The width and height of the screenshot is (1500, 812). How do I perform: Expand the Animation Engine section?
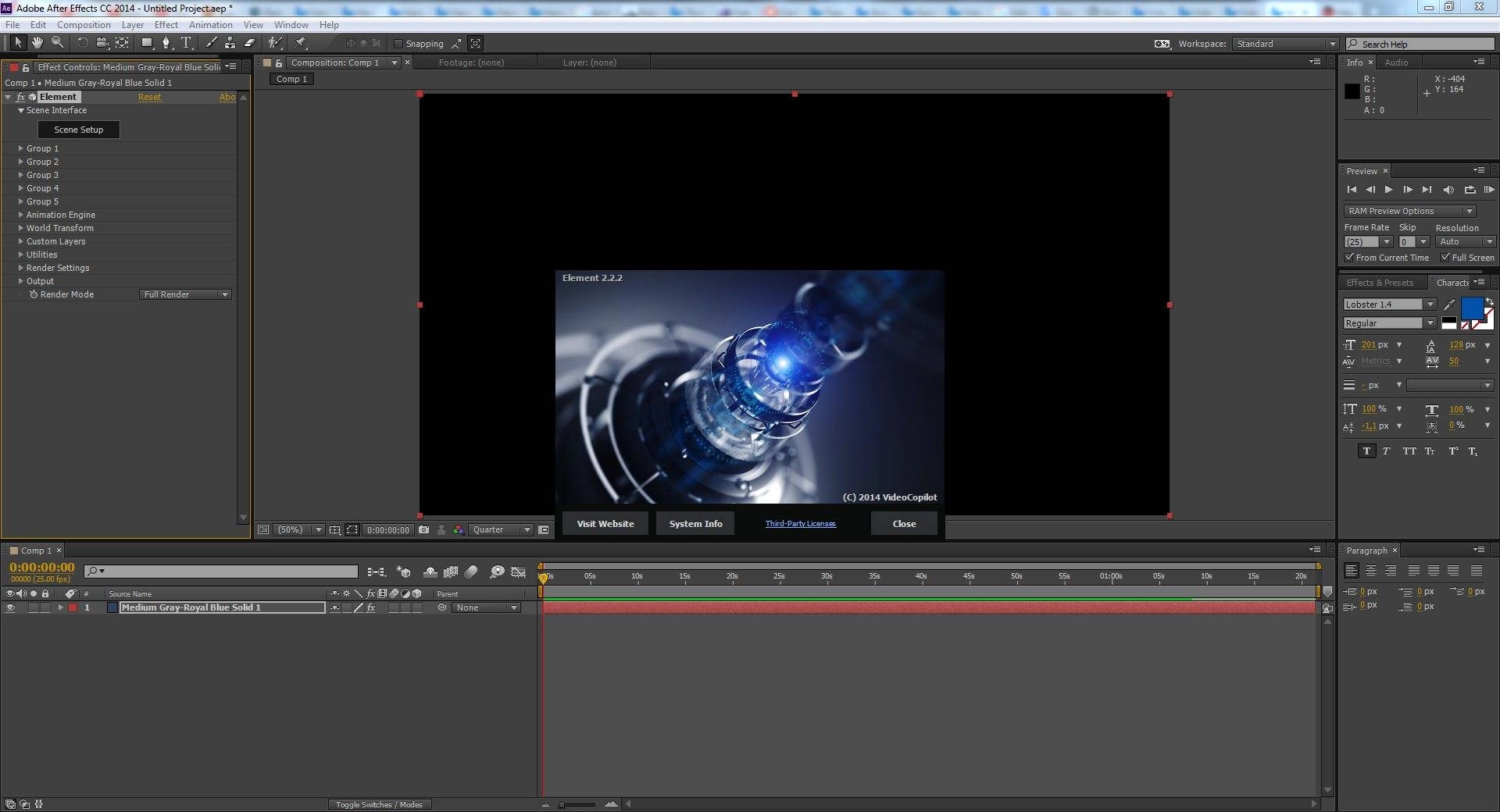pyautogui.click(x=21, y=215)
